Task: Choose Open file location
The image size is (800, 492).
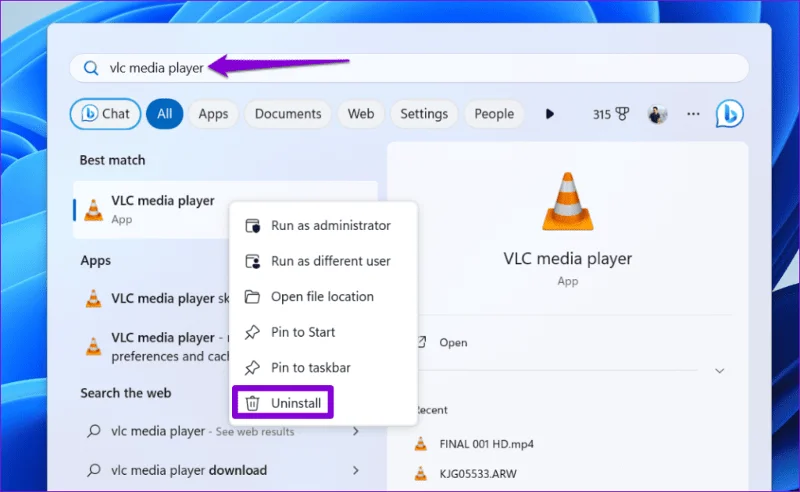Action: [323, 297]
